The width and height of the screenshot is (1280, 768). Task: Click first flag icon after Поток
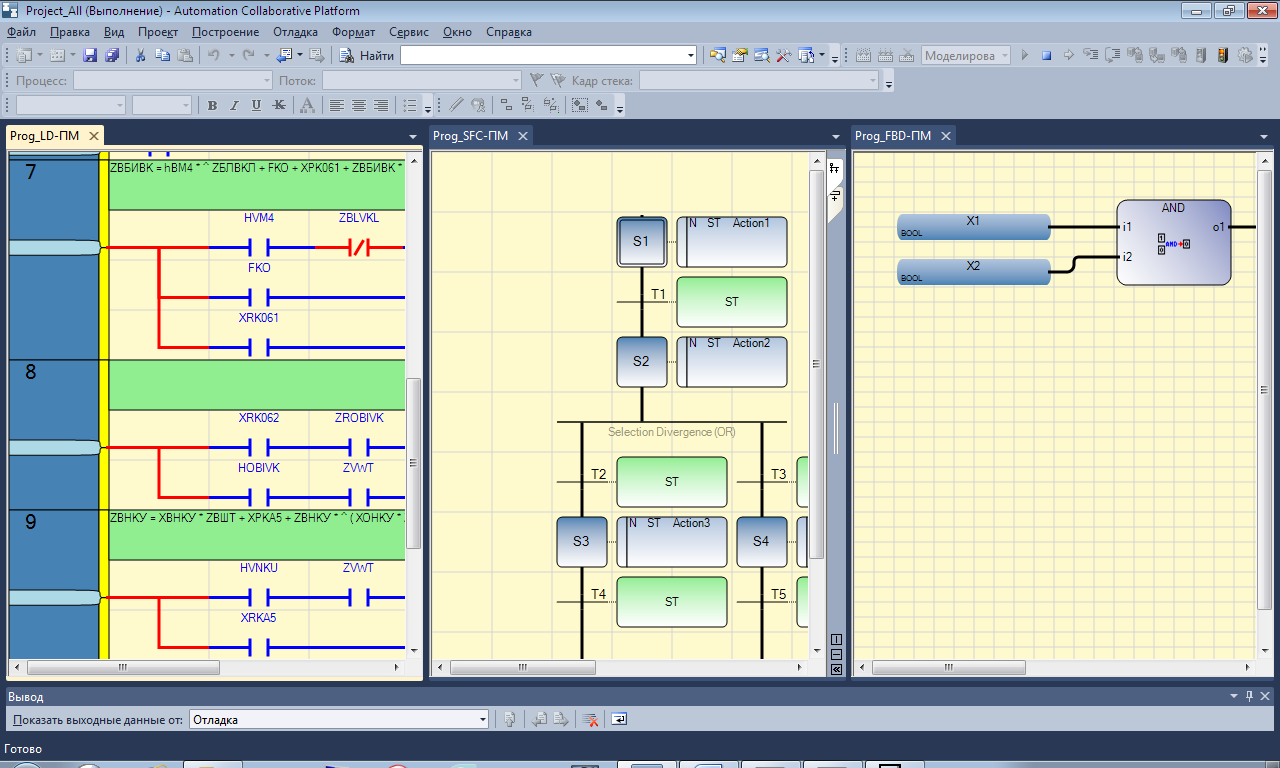[536, 80]
